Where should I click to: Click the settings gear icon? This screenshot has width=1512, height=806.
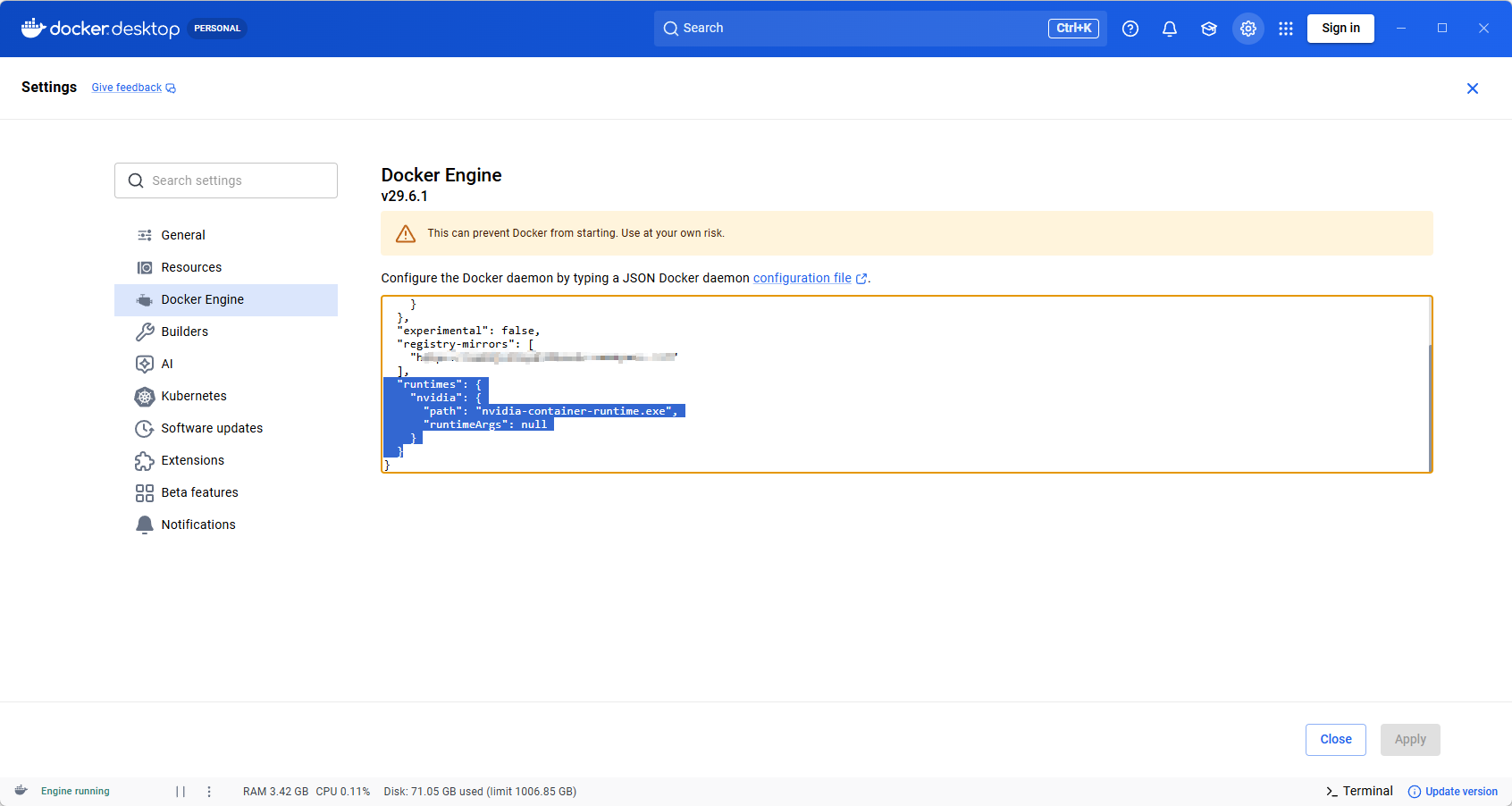click(1248, 29)
